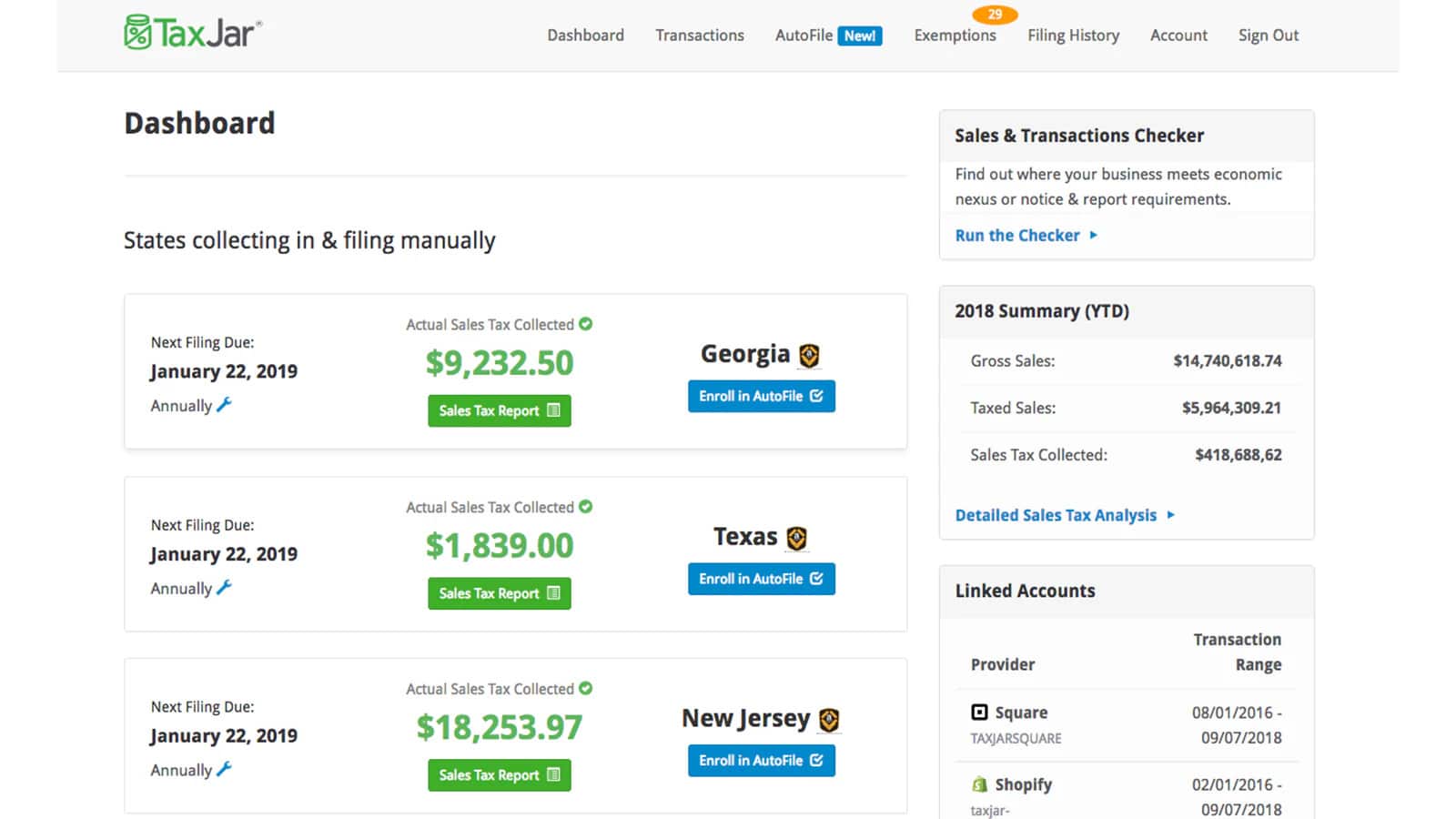1456x819 pixels.
Task: Open the Filing History page
Action: tap(1073, 35)
